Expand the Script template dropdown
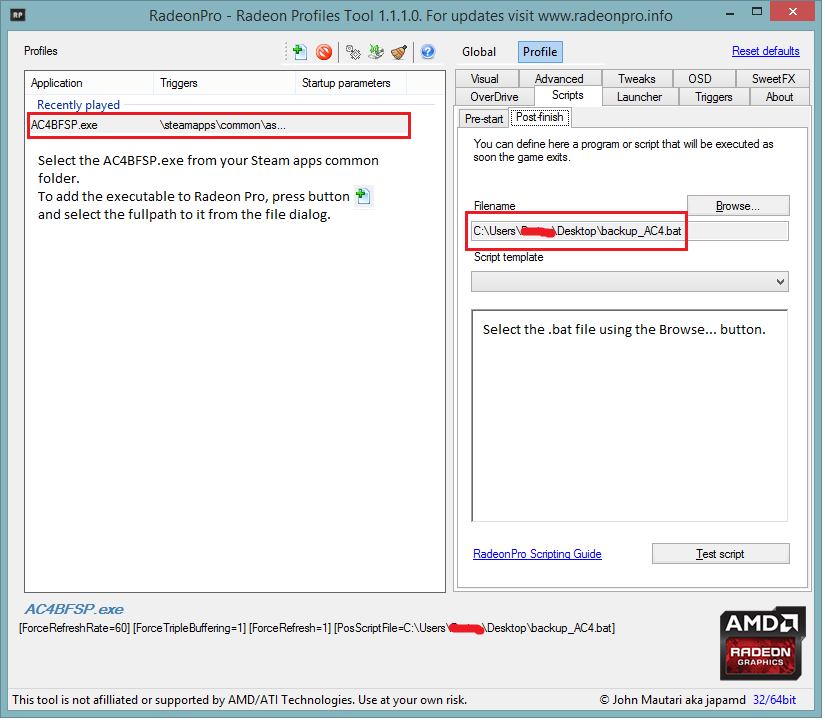This screenshot has width=825, height=720. (630, 282)
